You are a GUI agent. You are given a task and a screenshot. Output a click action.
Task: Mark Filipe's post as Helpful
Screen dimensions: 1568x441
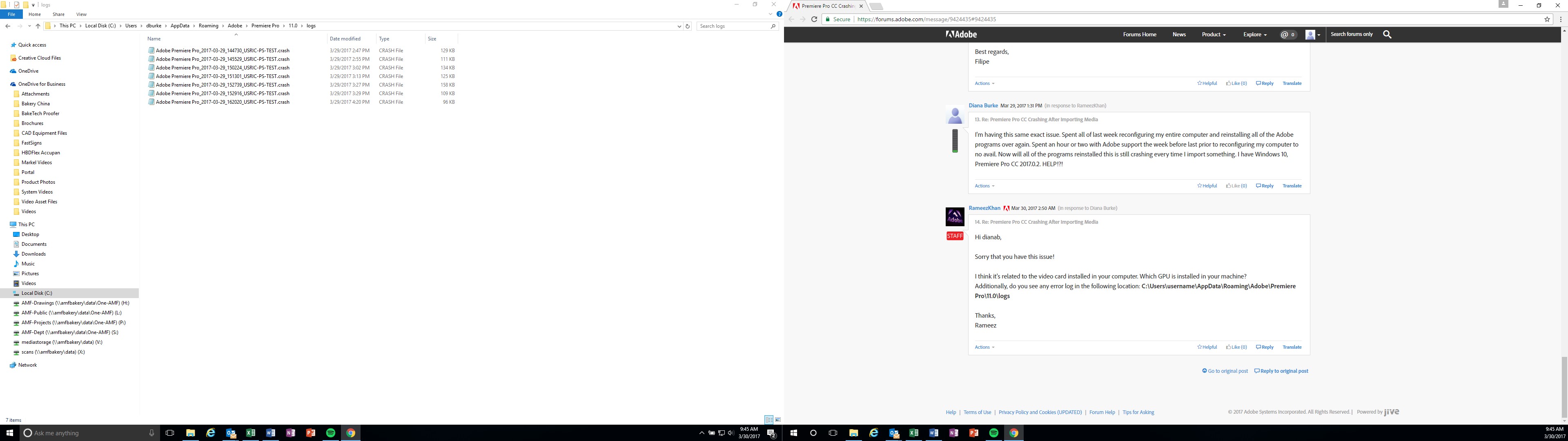tap(1207, 83)
